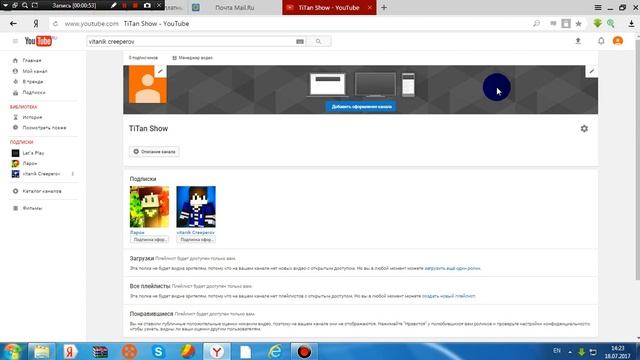
Task: Click the upload video arrow icon
Action: (x=578, y=41)
